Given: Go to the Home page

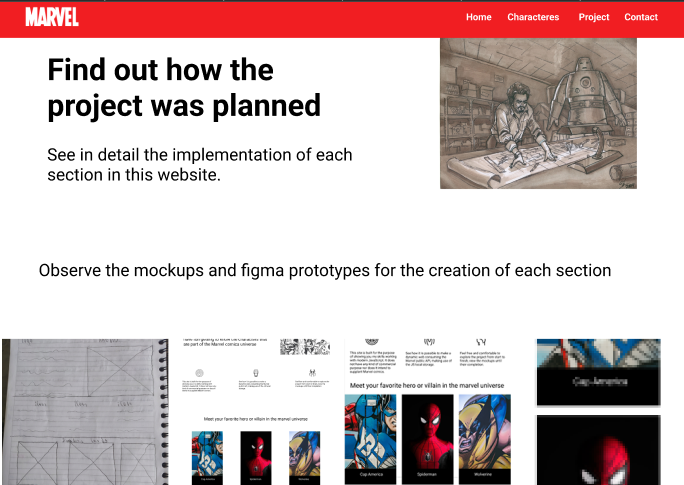Looking at the screenshot, I should [x=479, y=17].
